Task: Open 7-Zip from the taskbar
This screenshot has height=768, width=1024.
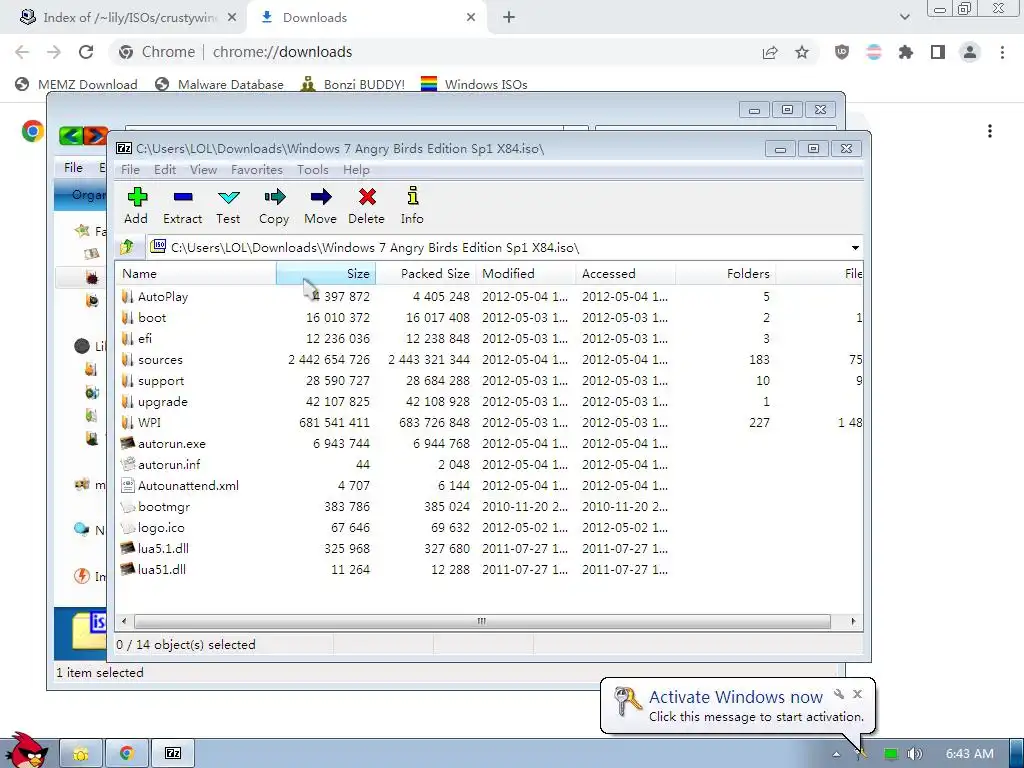Action: click(173, 753)
